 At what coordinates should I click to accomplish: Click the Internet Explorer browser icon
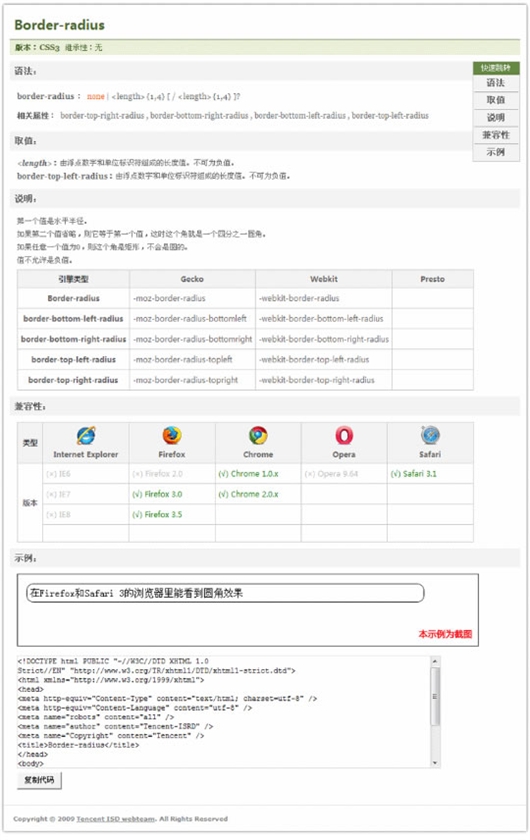tap(86, 436)
